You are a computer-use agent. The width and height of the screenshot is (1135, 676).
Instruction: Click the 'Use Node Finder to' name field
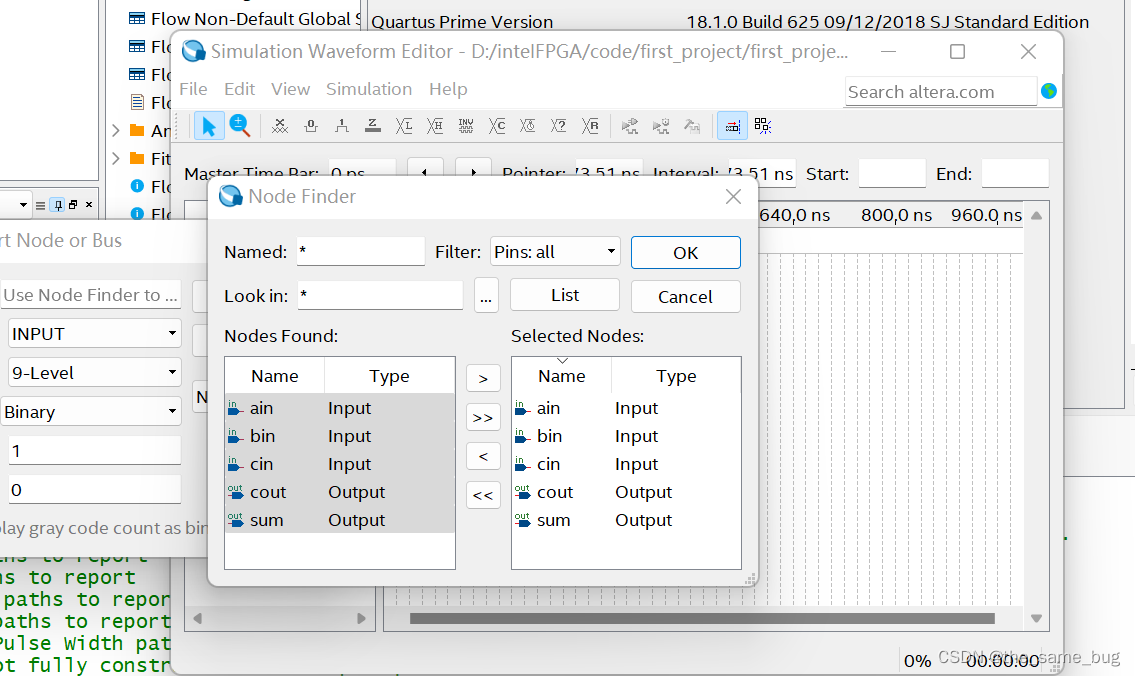tap(90, 295)
